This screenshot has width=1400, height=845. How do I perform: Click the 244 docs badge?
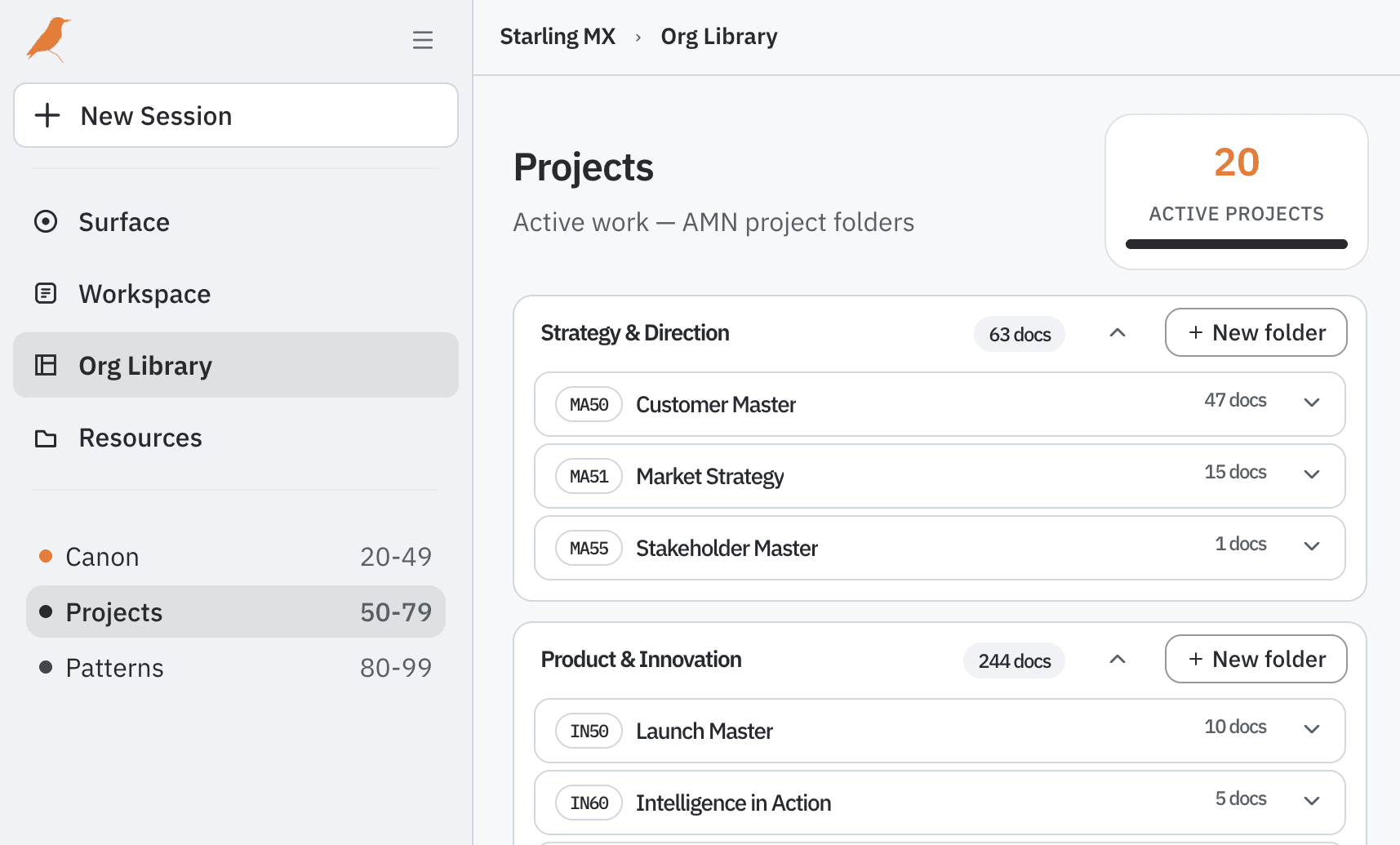[1015, 660]
